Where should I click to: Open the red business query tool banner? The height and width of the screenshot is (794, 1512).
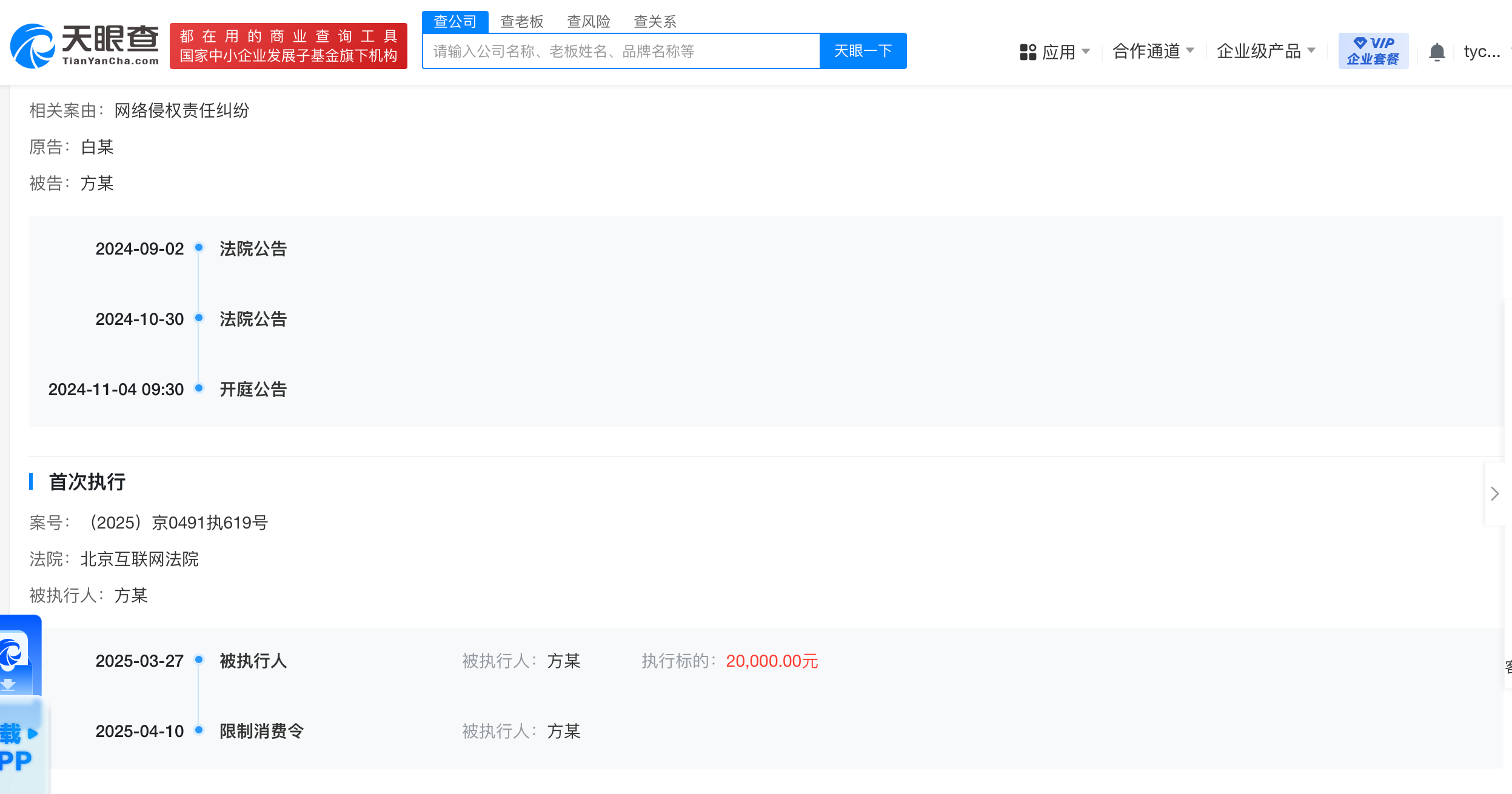pyautogui.click(x=289, y=46)
